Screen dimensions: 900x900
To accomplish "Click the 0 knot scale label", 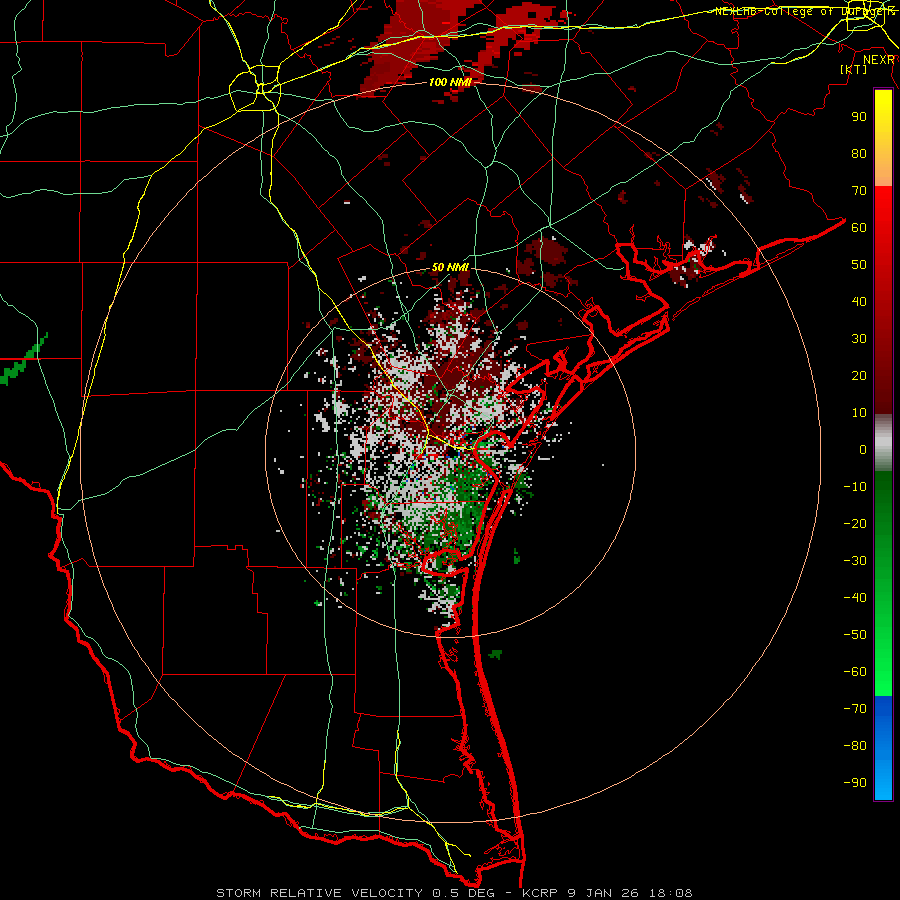I will tap(863, 449).
